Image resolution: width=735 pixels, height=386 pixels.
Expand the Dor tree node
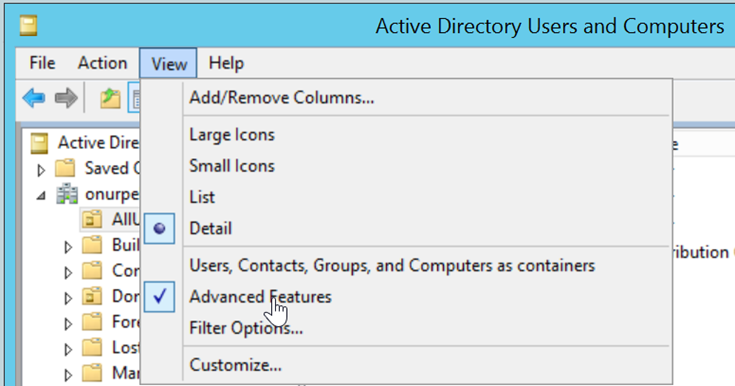pyautogui.click(x=68, y=298)
